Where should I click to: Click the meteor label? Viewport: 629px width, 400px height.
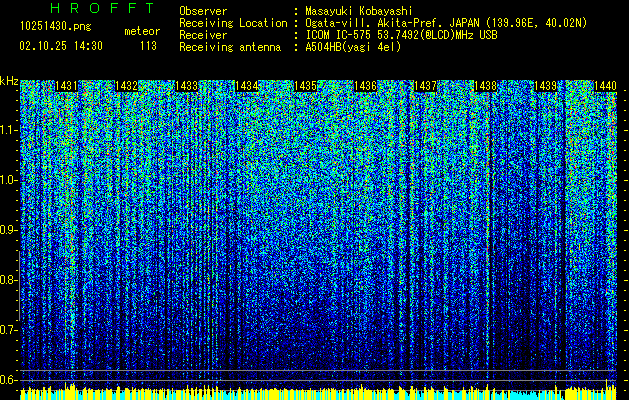click(x=142, y=31)
